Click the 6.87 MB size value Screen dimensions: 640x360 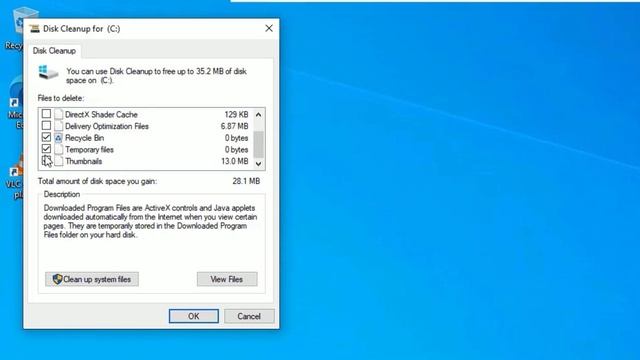pyautogui.click(x=234, y=126)
